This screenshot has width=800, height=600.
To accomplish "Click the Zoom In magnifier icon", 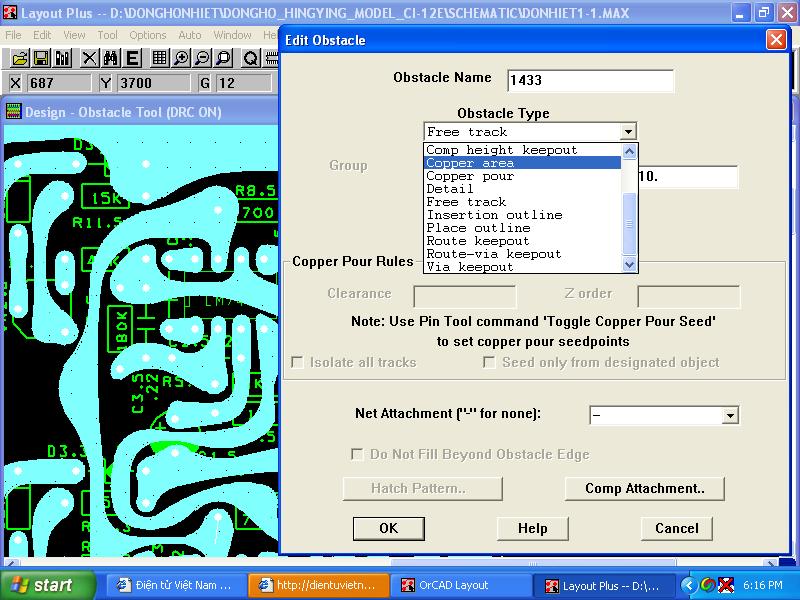I will (x=181, y=59).
